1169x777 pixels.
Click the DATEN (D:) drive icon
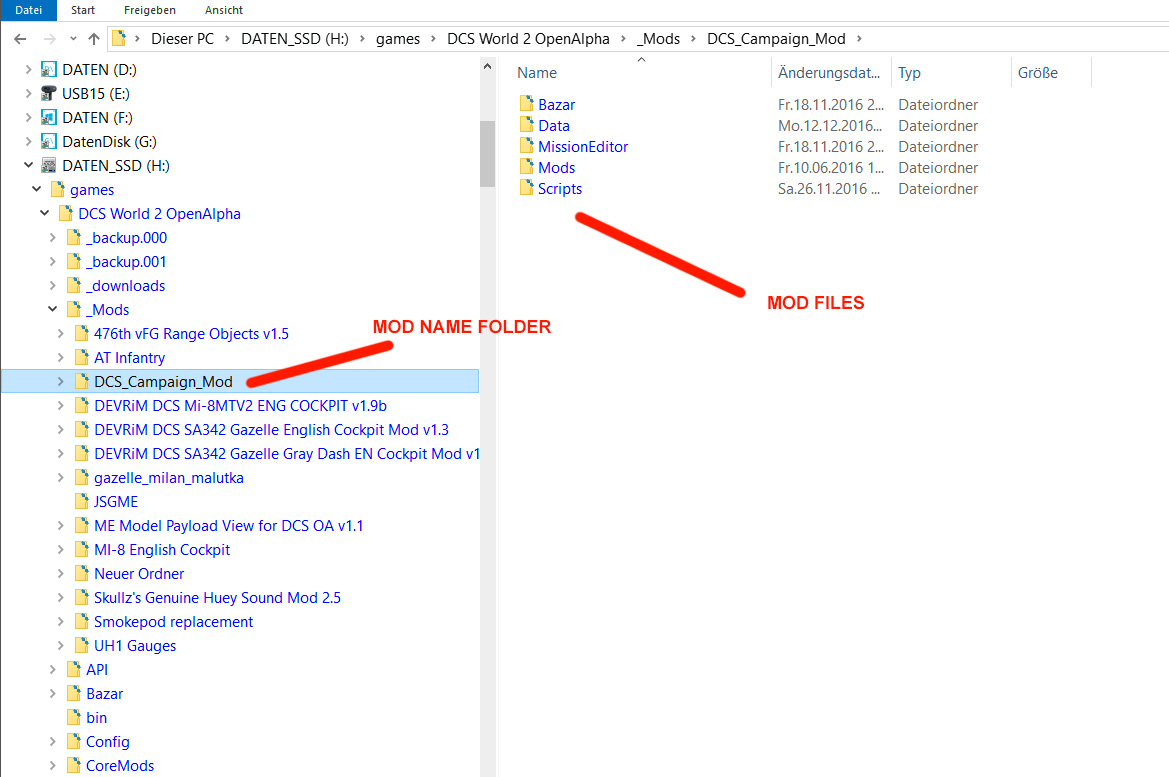[x=48, y=70]
